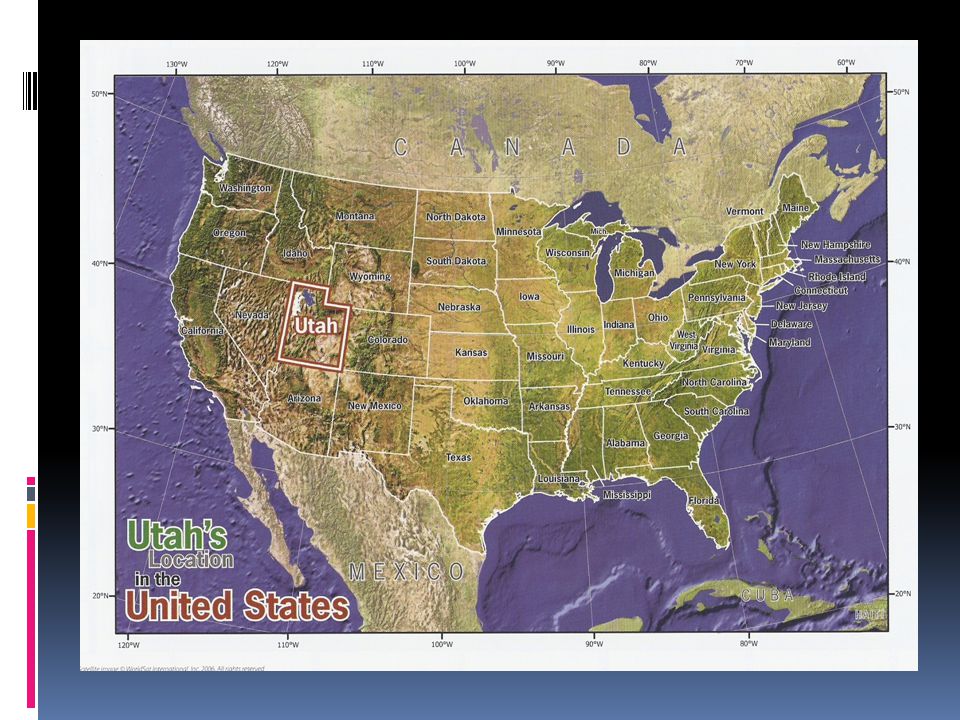960x720 pixels.
Task: Select the Florida label
Action: click(x=704, y=500)
